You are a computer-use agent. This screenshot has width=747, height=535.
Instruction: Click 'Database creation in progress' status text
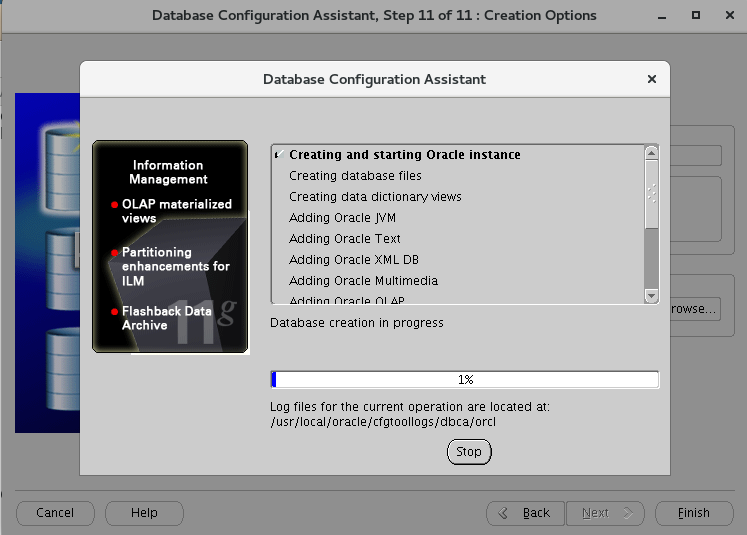(356, 323)
